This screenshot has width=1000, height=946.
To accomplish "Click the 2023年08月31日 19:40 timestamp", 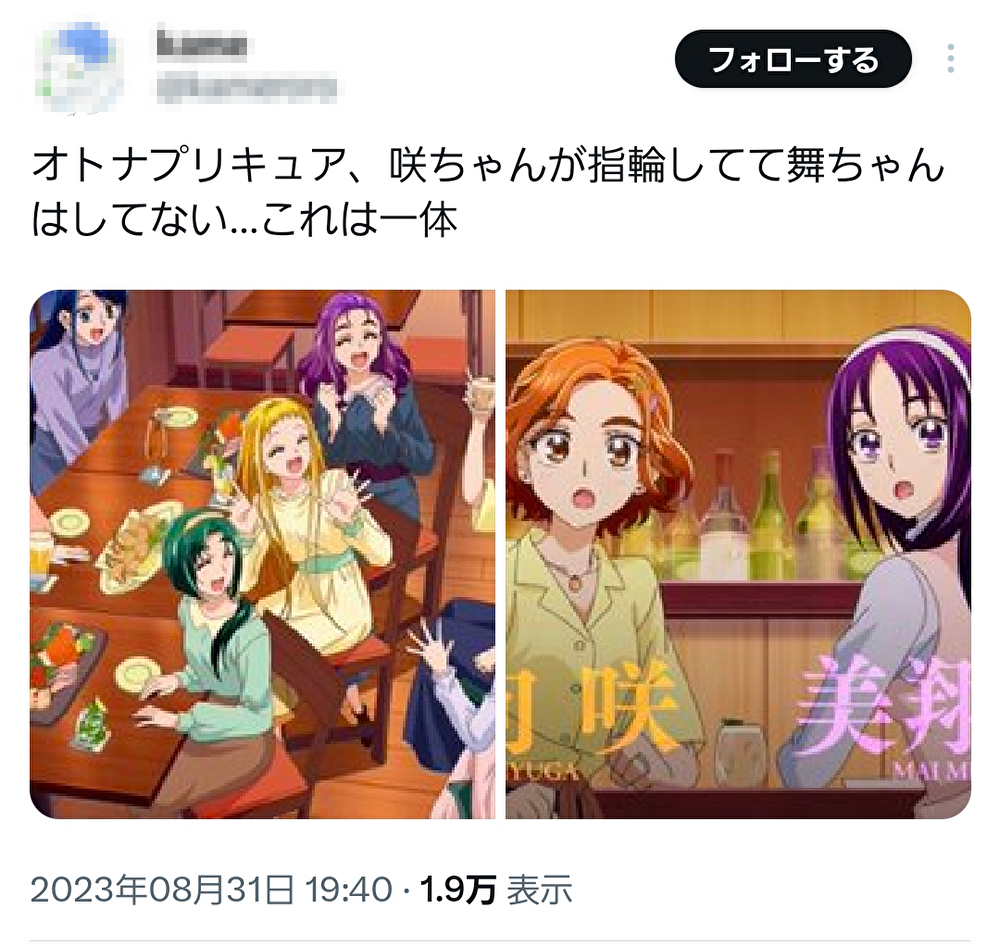I will (x=210, y=889).
